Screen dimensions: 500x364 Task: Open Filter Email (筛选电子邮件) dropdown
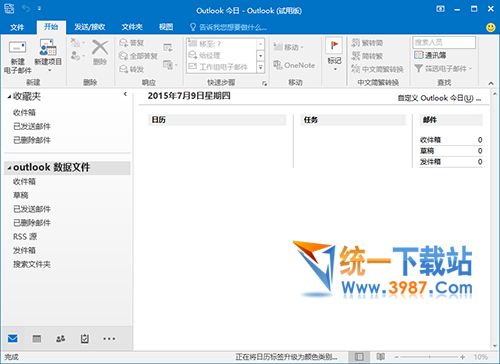443,69
